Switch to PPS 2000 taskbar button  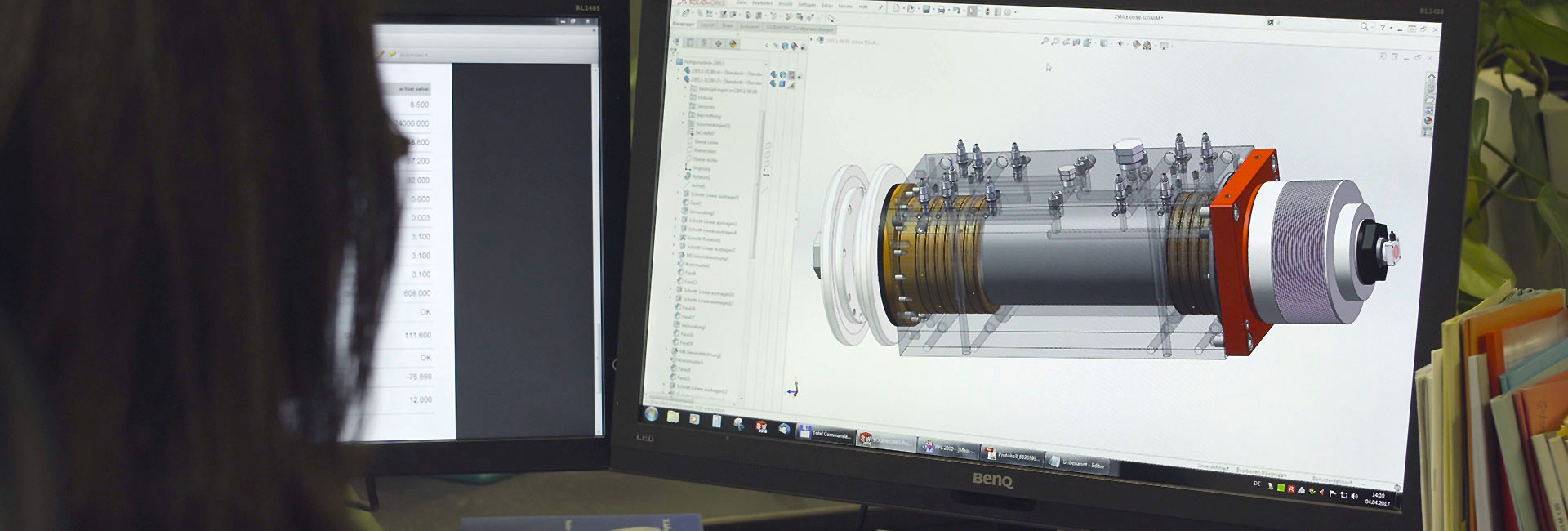click(947, 448)
